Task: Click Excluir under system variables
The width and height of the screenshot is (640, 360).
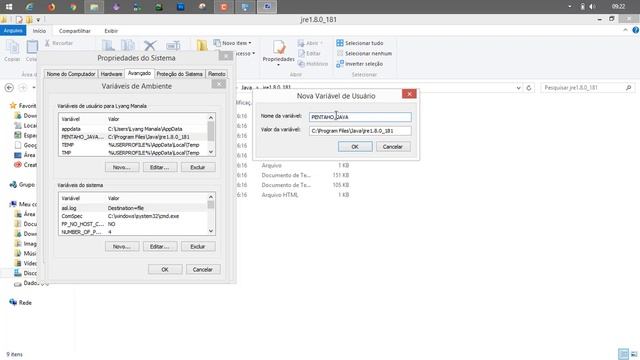Action: (198, 247)
